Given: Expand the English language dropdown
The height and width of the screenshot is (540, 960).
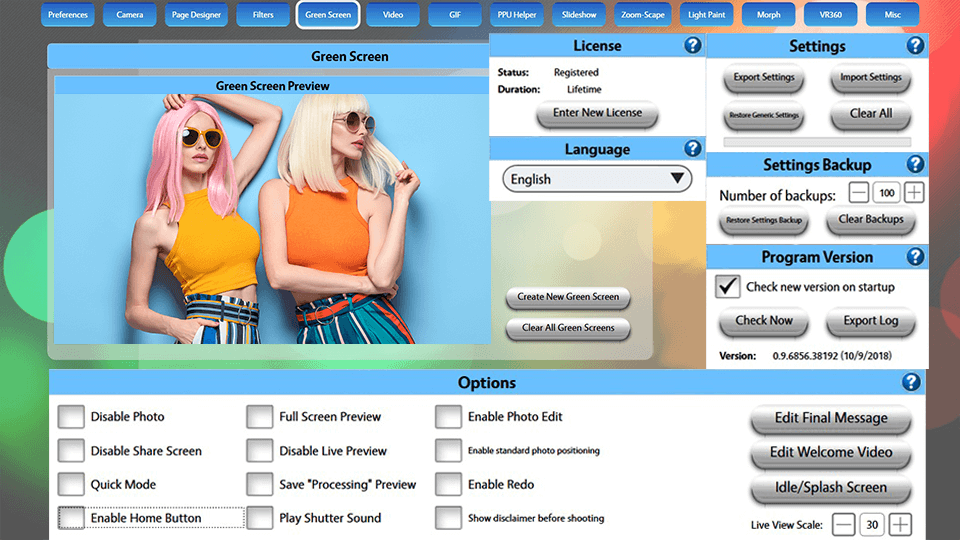Looking at the screenshot, I should pyautogui.click(x=597, y=179).
